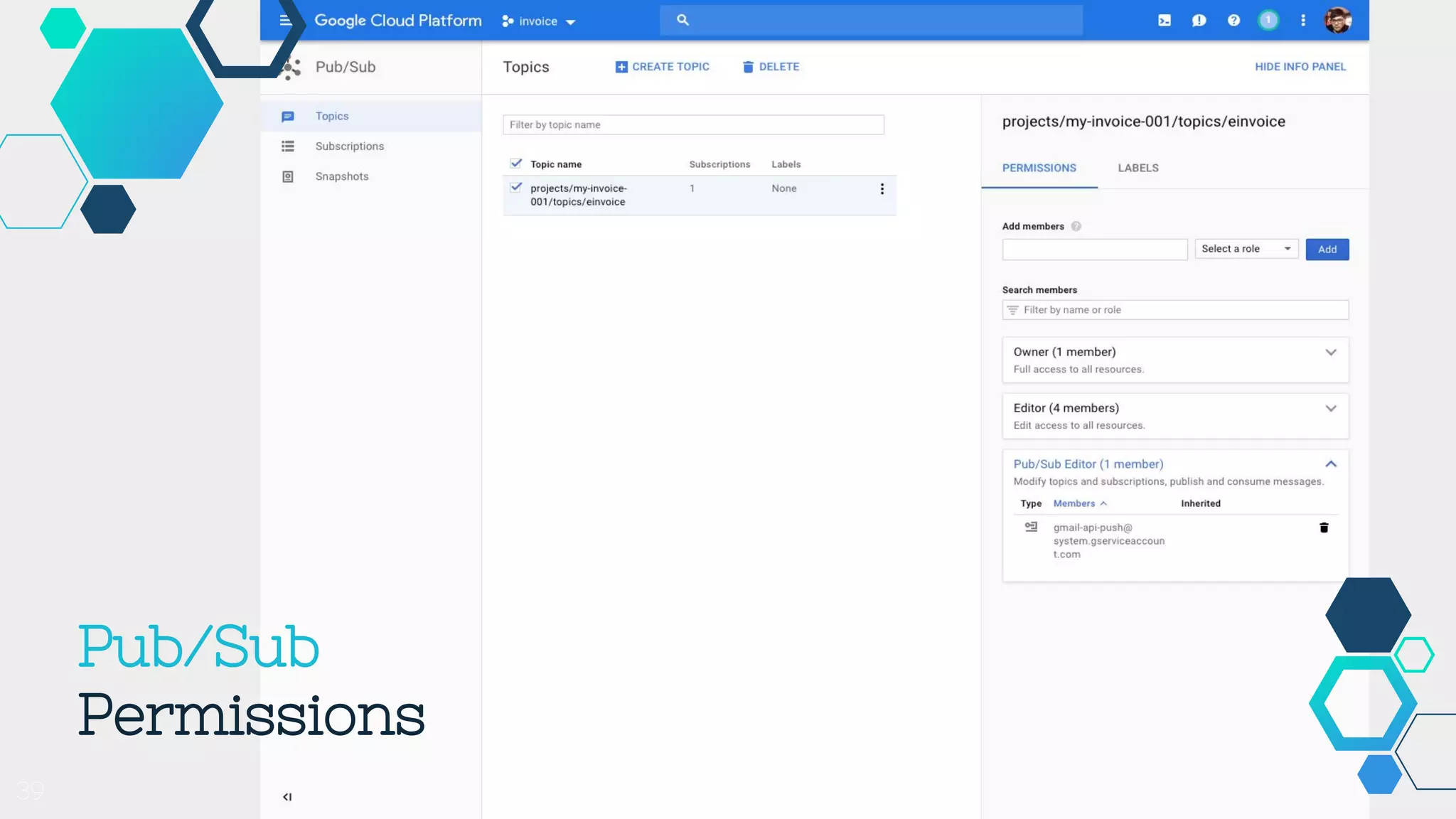Open the help question mark icon
1456x819 pixels.
(1233, 21)
